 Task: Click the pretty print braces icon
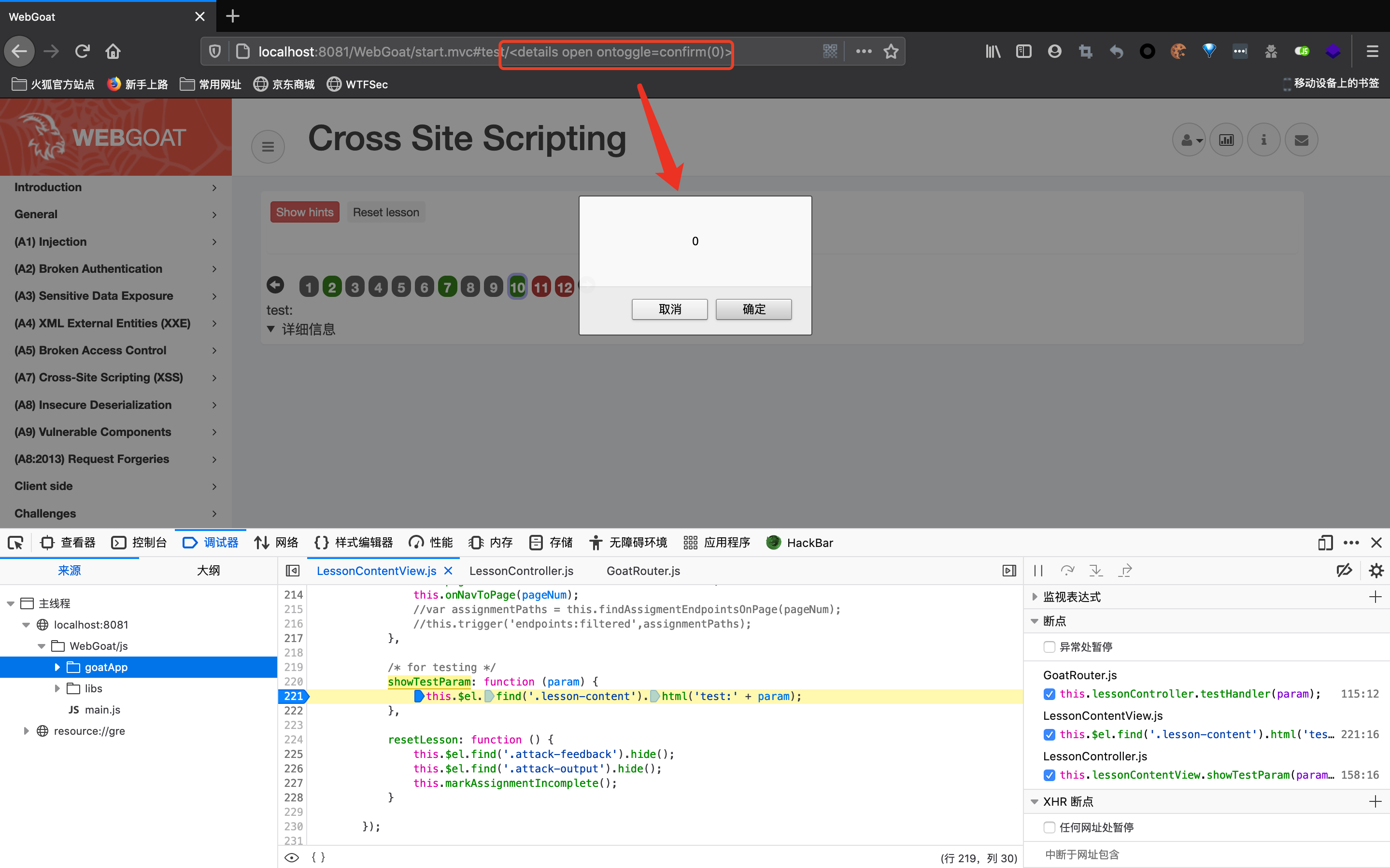(x=318, y=857)
